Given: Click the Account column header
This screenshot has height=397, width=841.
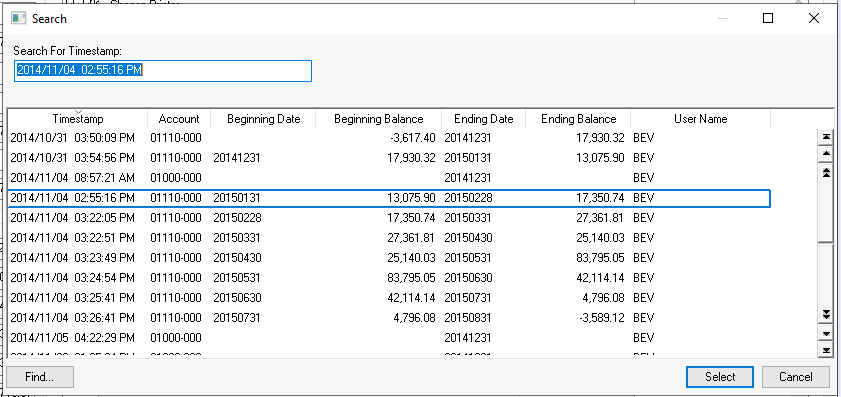Looking at the screenshot, I should click(x=179, y=119).
